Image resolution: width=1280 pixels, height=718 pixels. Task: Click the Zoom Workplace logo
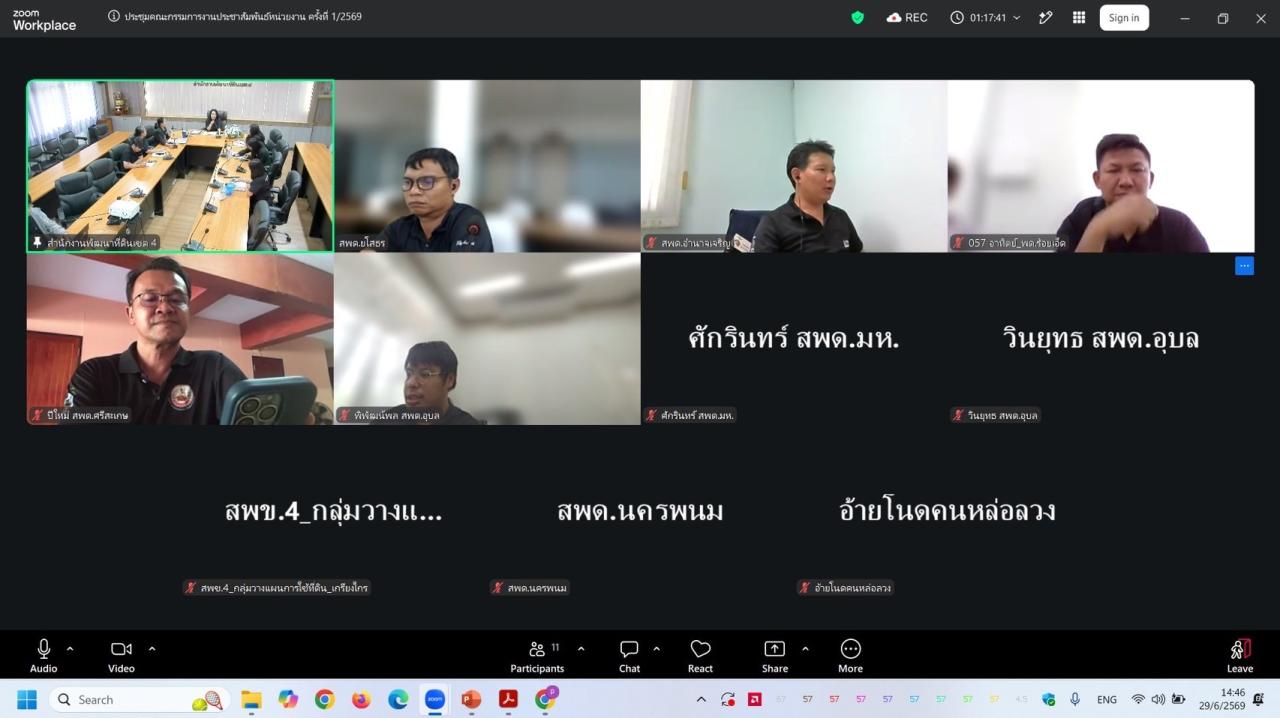tap(44, 19)
